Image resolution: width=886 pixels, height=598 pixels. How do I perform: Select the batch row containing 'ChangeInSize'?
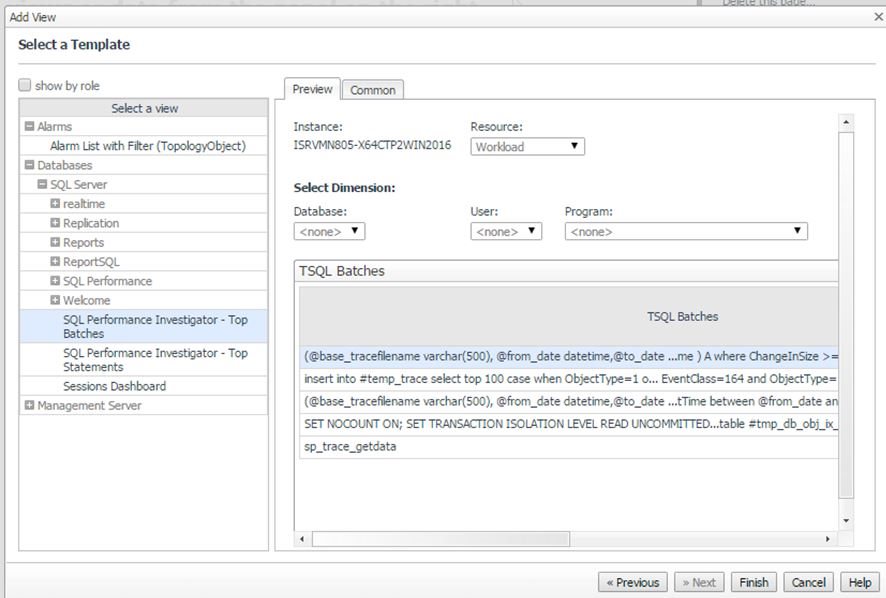point(569,356)
